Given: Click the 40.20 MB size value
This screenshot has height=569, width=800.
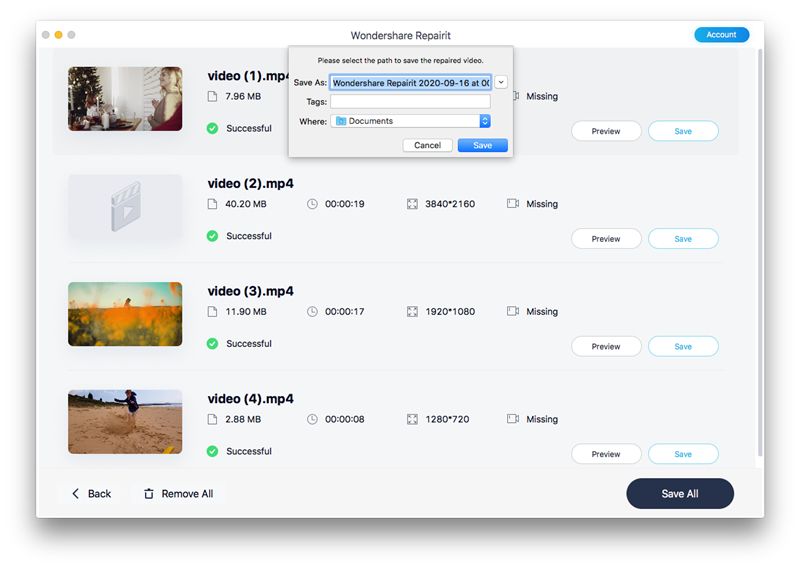Looking at the screenshot, I should 246,204.
